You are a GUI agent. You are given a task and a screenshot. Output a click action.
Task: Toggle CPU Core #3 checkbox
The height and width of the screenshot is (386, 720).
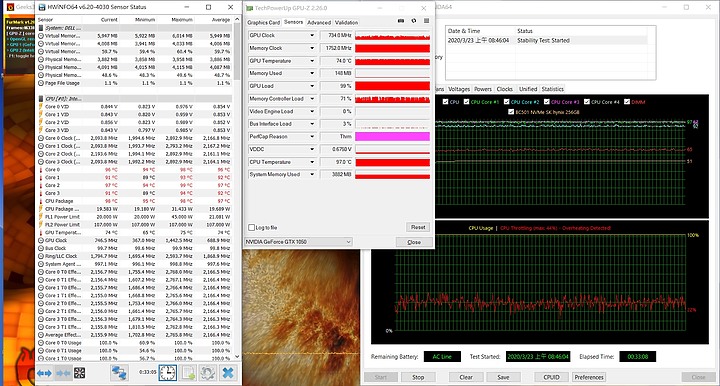coord(546,102)
